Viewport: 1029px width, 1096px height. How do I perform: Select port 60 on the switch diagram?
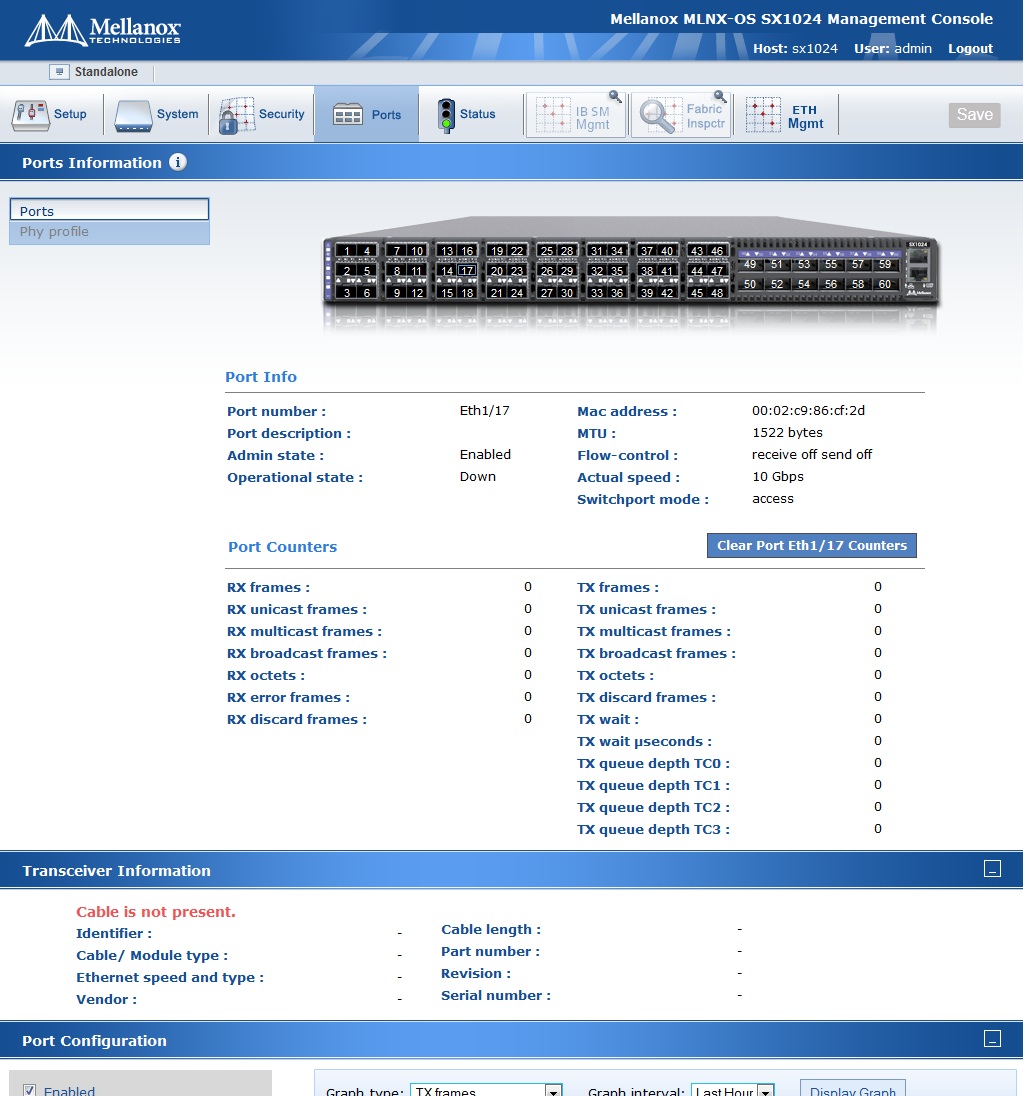click(x=885, y=284)
